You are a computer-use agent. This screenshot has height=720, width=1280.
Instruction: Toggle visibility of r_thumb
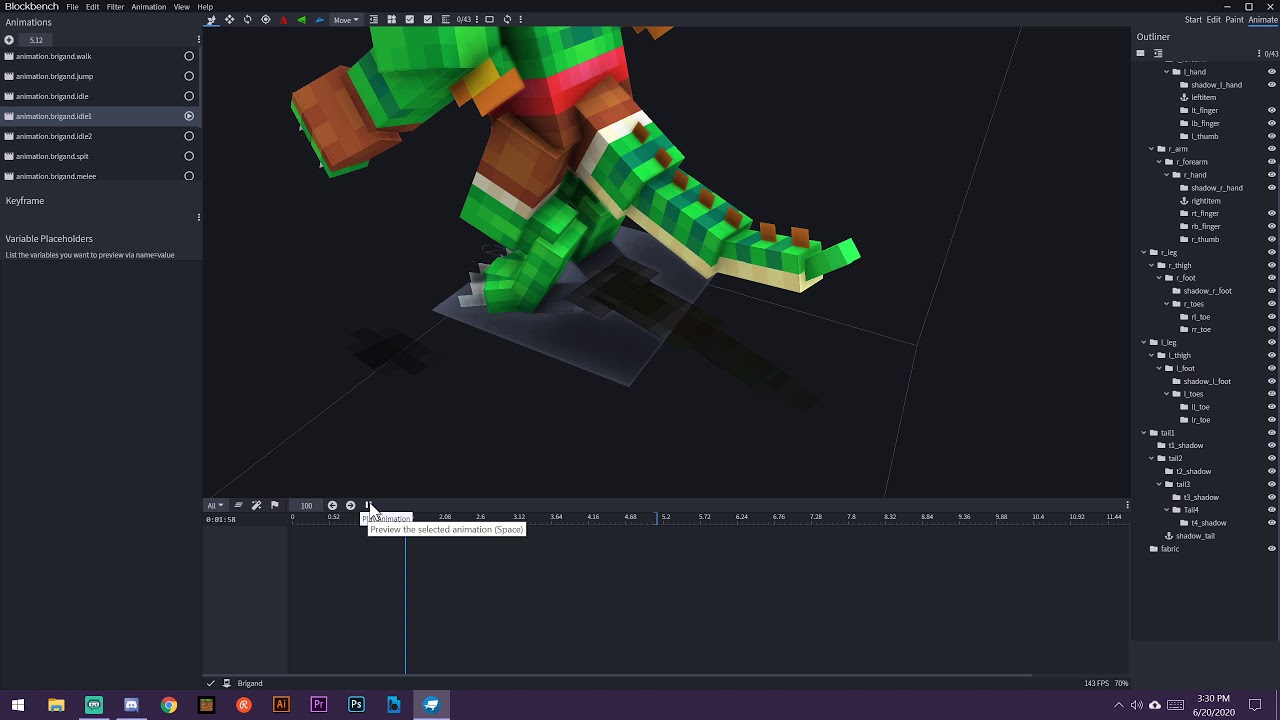click(x=1272, y=240)
